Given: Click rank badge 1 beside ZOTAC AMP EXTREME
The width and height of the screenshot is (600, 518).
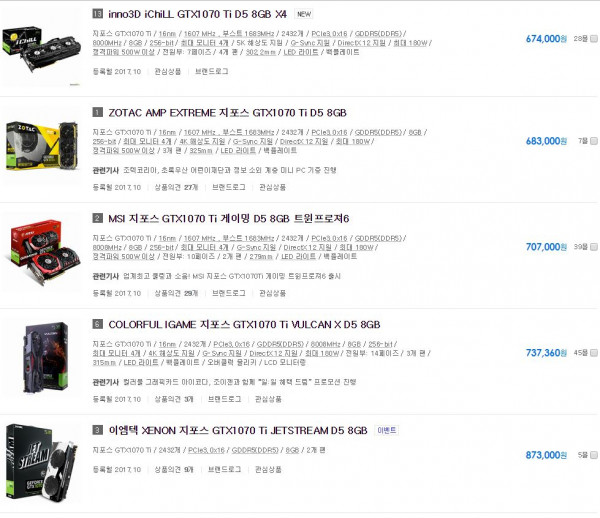Looking at the screenshot, I should point(98,112).
